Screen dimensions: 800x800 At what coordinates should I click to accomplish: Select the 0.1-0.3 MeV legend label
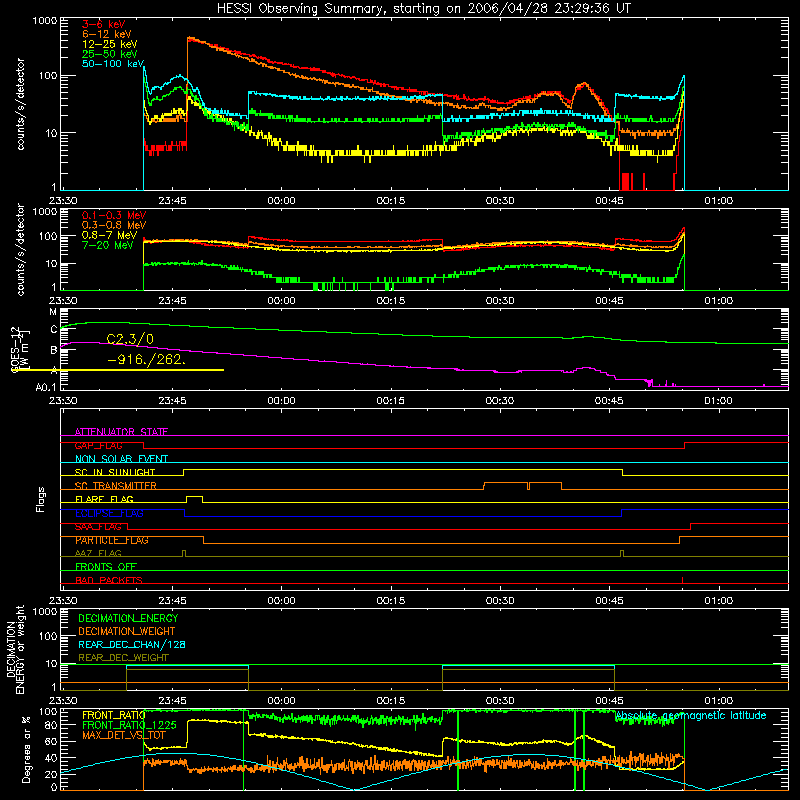pyautogui.click(x=114, y=215)
